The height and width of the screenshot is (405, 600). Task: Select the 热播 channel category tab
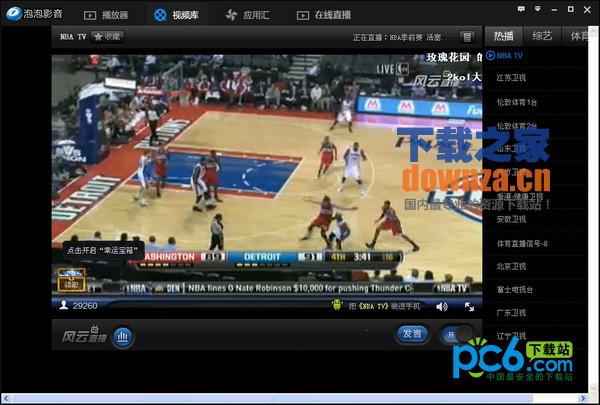[503, 36]
